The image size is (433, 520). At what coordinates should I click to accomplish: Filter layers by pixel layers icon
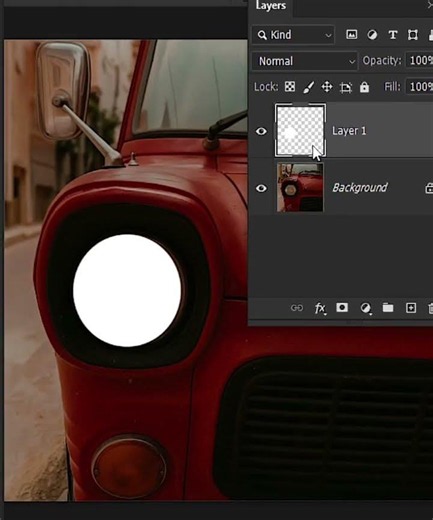coord(351,34)
